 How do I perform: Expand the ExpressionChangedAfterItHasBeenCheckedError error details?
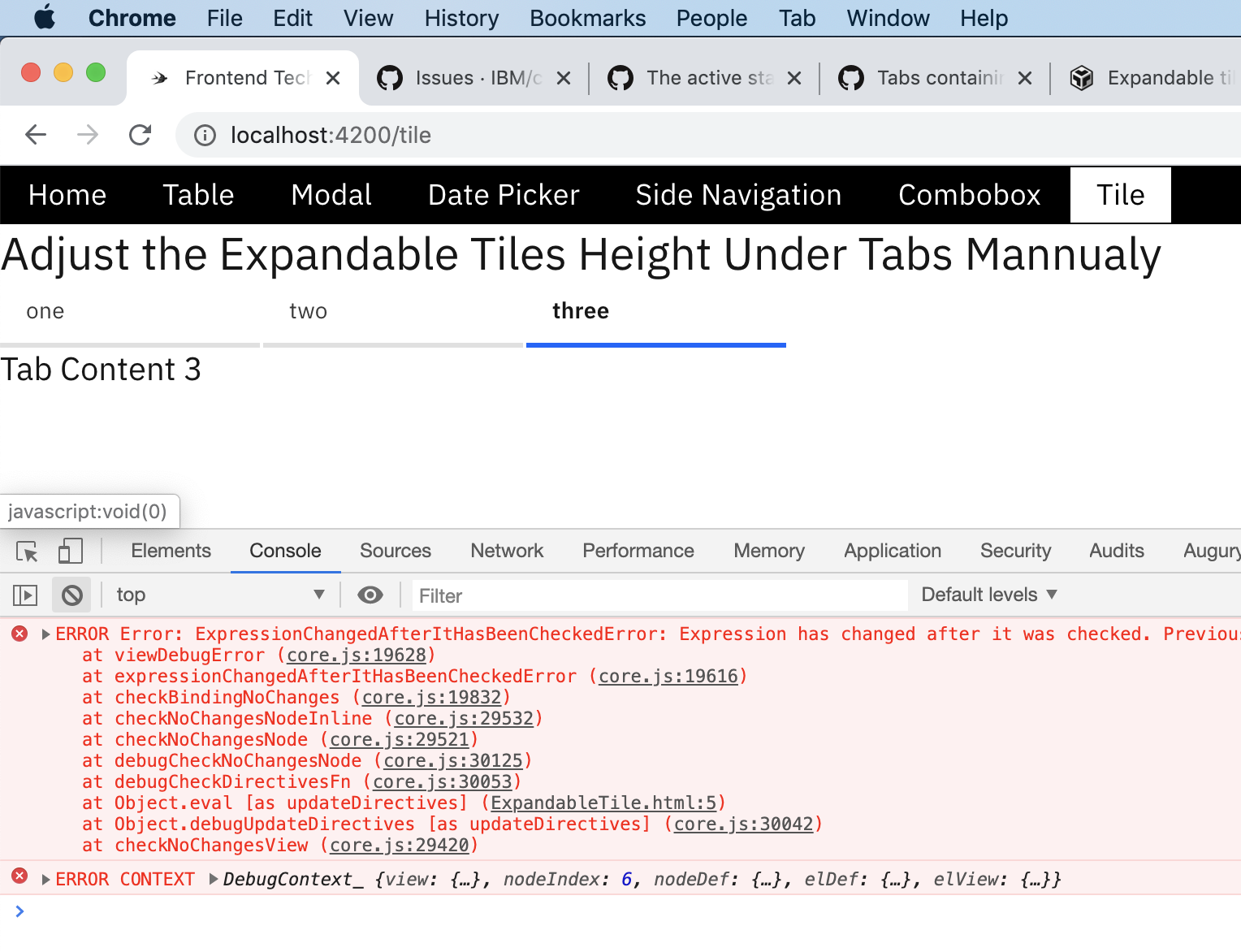click(x=45, y=634)
